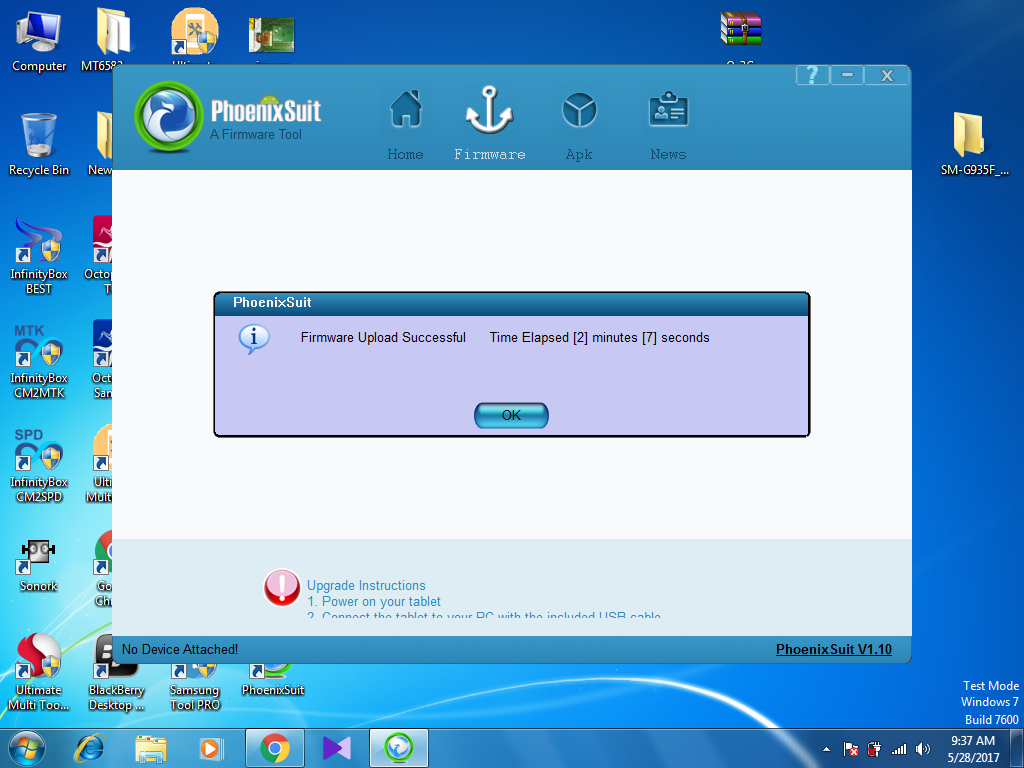Open PhoenixSuit help question-mark button
This screenshot has width=1024, height=768.
(812, 75)
